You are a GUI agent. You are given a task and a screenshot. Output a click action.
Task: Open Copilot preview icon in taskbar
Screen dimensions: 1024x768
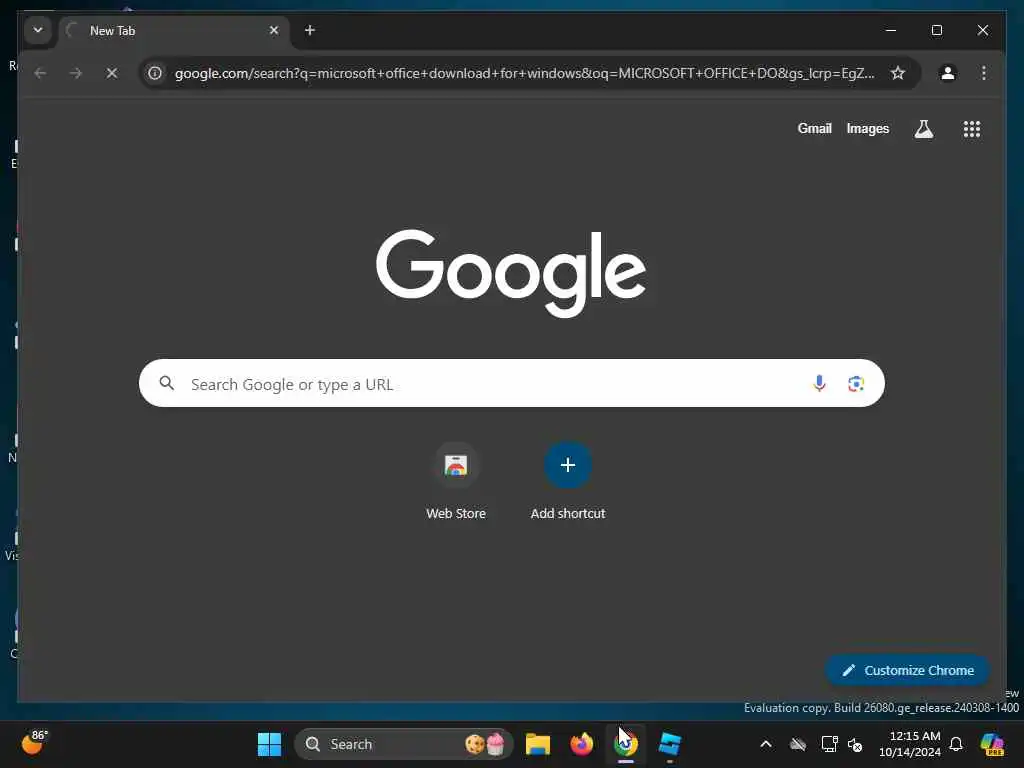tap(992, 744)
